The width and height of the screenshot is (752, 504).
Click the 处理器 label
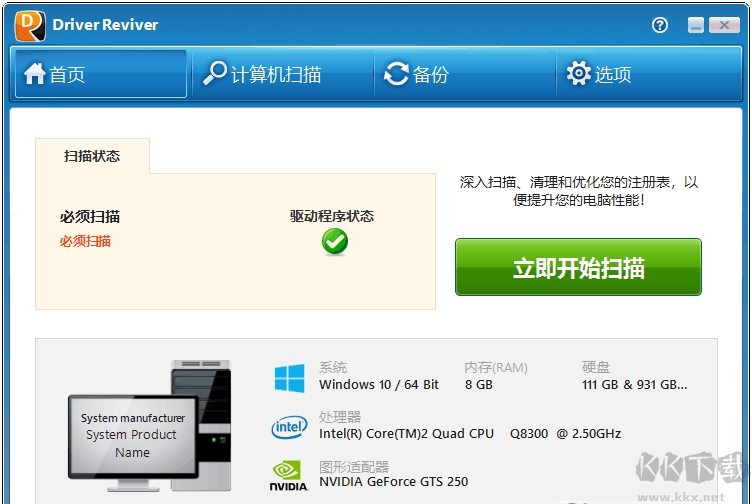[x=340, y=417]
